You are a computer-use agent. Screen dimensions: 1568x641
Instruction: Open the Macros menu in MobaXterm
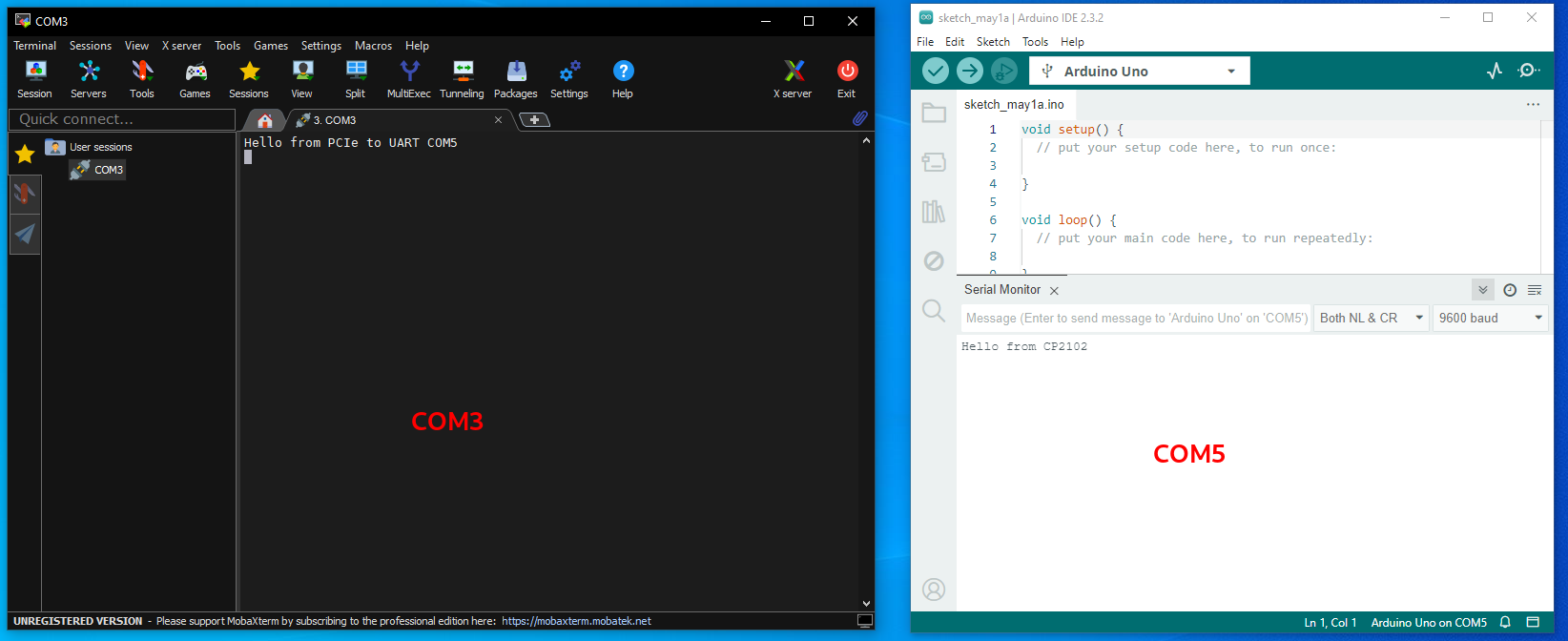pos(373,46)
